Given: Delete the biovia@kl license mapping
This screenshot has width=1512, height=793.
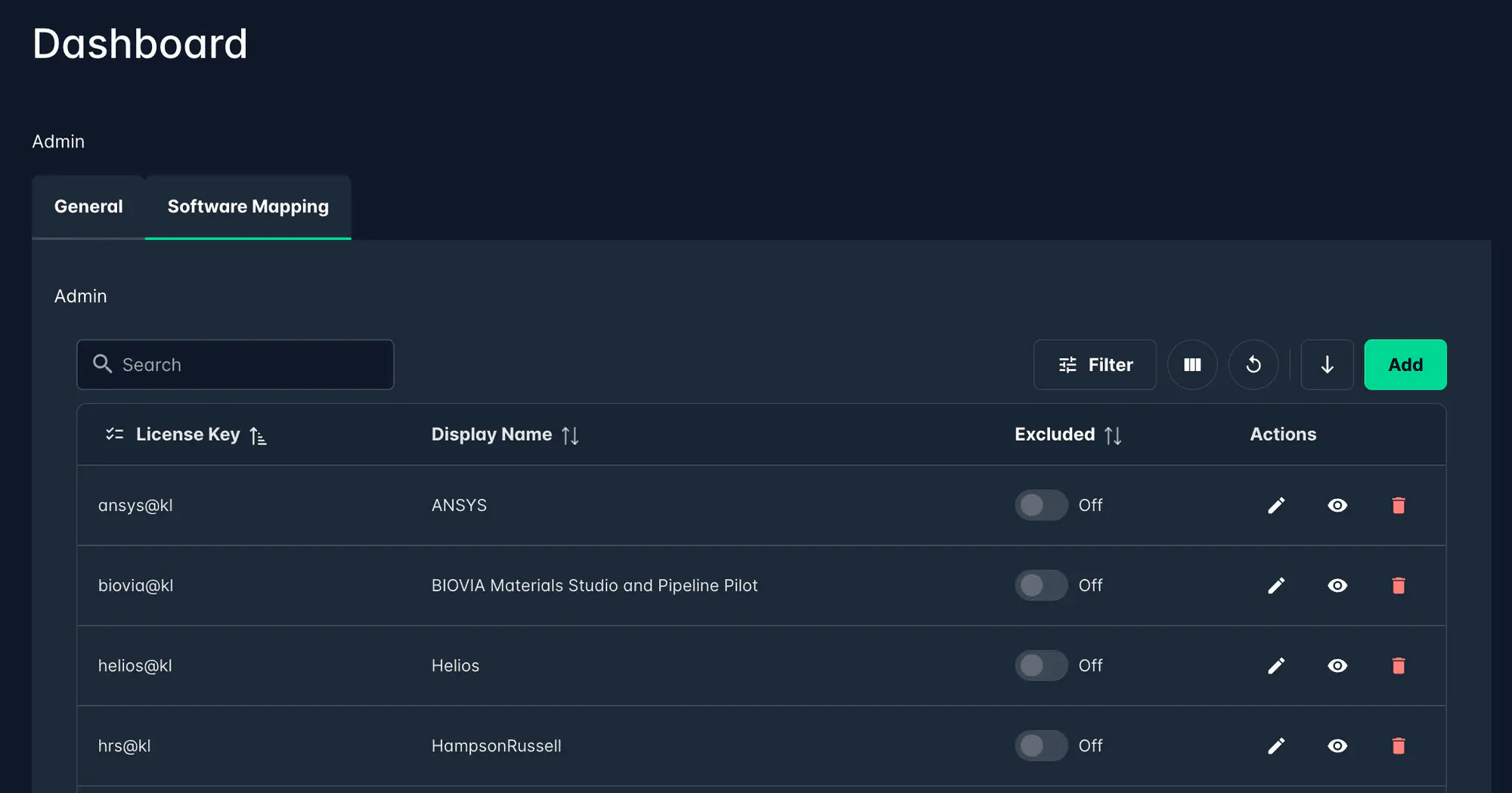Looking at the screenshot, I should 1399,585.
